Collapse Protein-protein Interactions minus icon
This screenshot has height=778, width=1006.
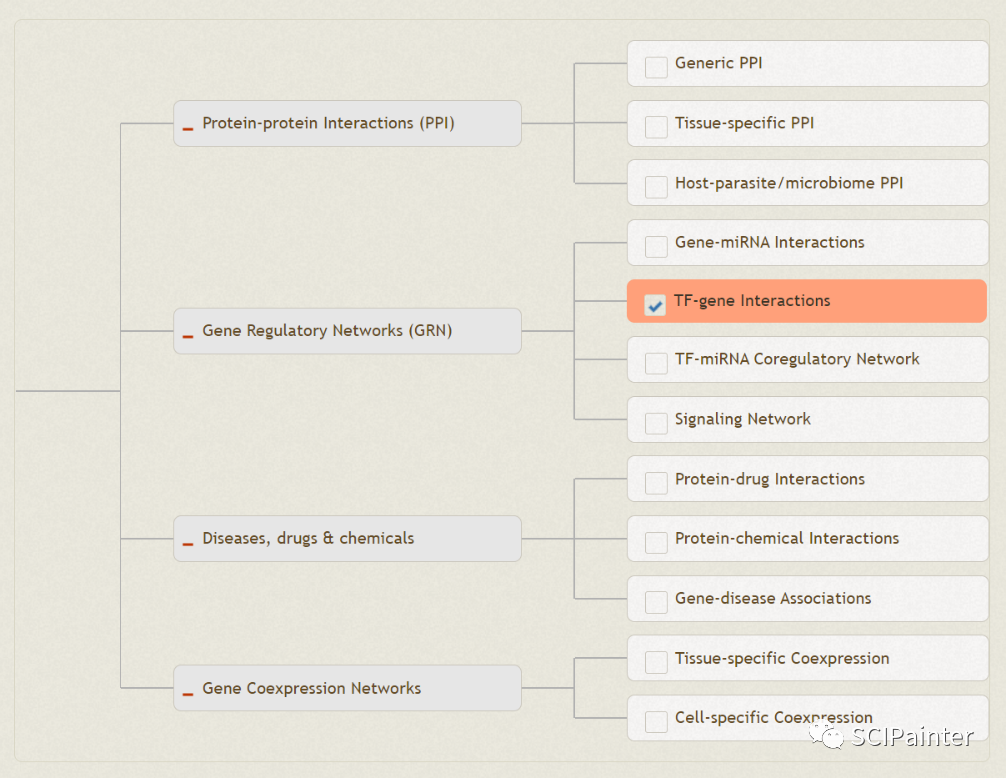tap(188, 128)
